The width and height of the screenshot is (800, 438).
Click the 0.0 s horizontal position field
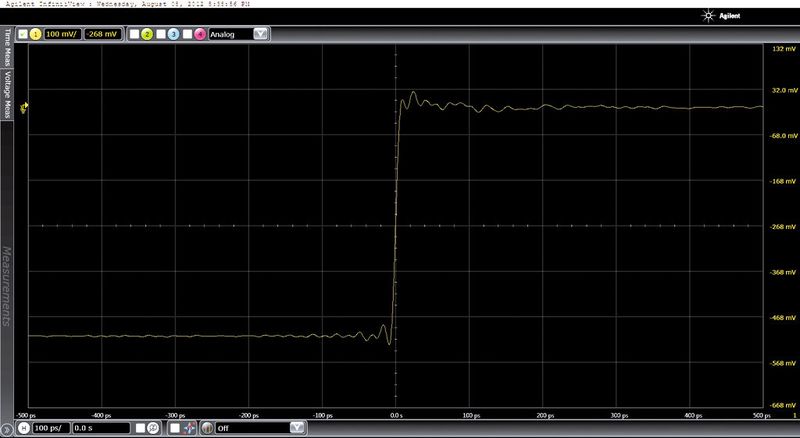(101, 428)
